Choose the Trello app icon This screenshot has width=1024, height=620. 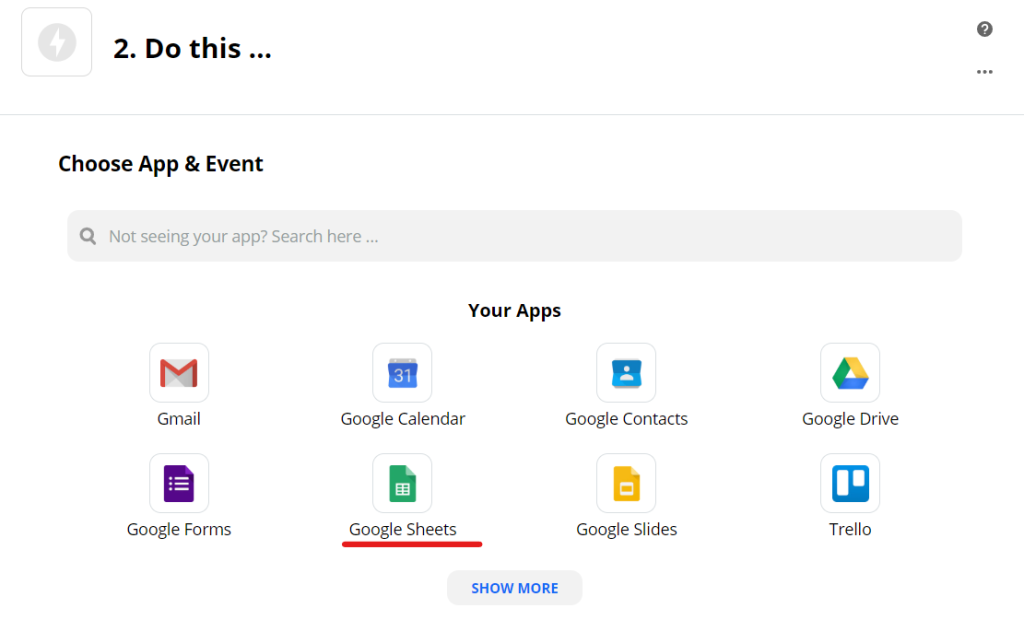(x=850, y=483)
